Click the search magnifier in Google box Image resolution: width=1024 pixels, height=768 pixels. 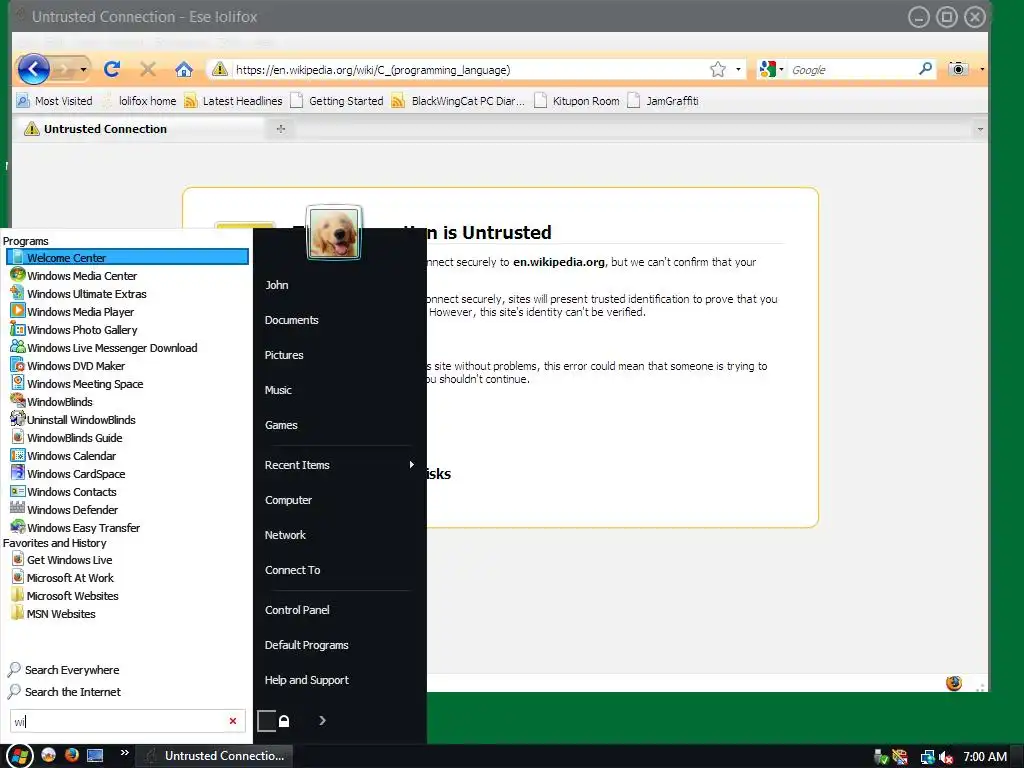(x=925, y=69)
